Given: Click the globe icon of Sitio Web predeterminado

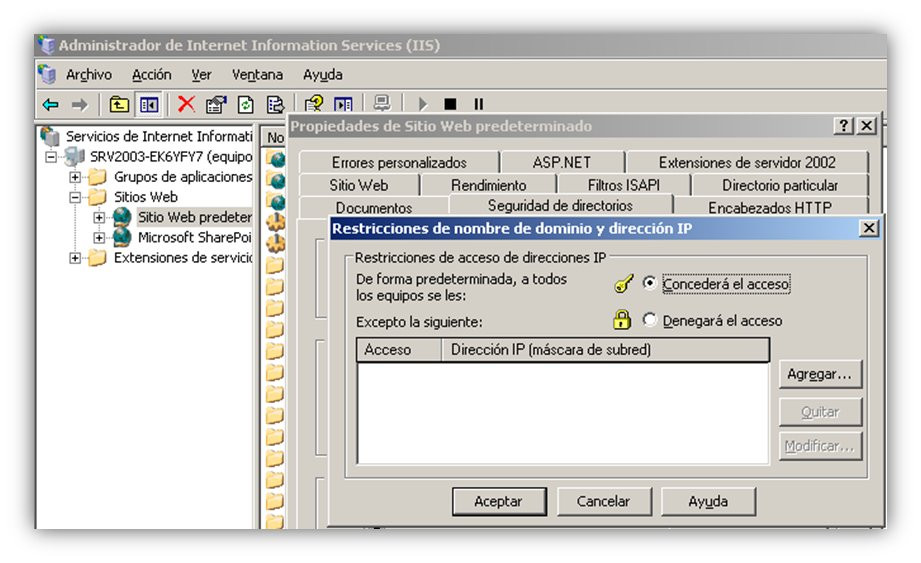Looking at the screenshot, I should [x=122, y=217].
